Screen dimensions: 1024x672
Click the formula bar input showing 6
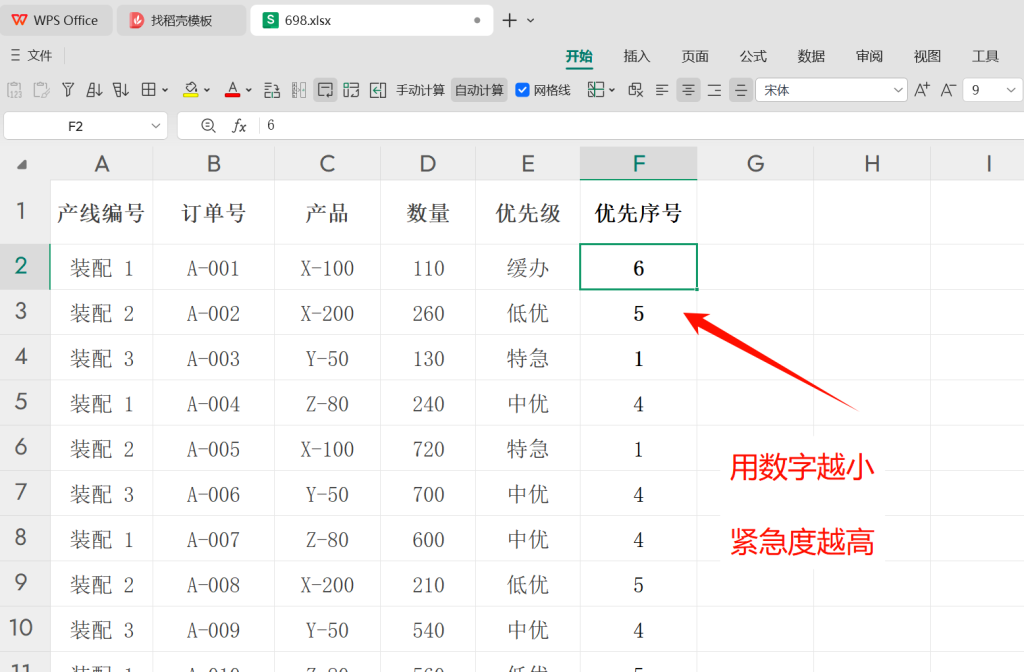point(640,125)
